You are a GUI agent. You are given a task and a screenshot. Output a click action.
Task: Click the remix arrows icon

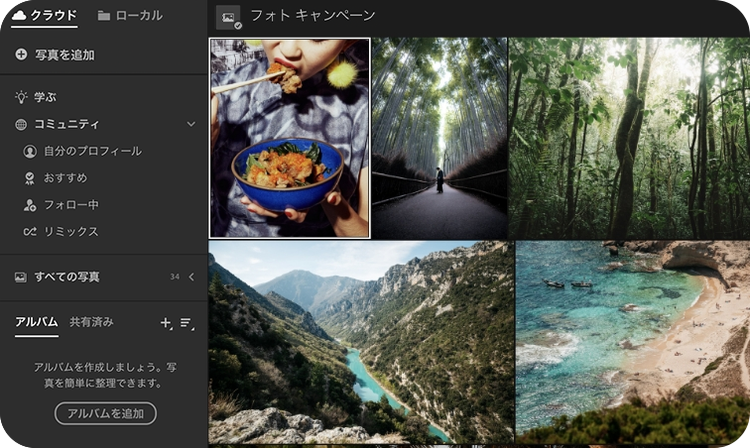point(30,232)
